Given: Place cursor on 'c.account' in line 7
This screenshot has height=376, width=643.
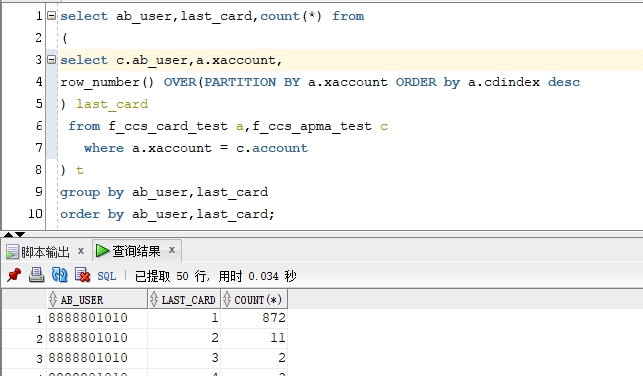Looking at the screenshot, I should coord(271,148).
